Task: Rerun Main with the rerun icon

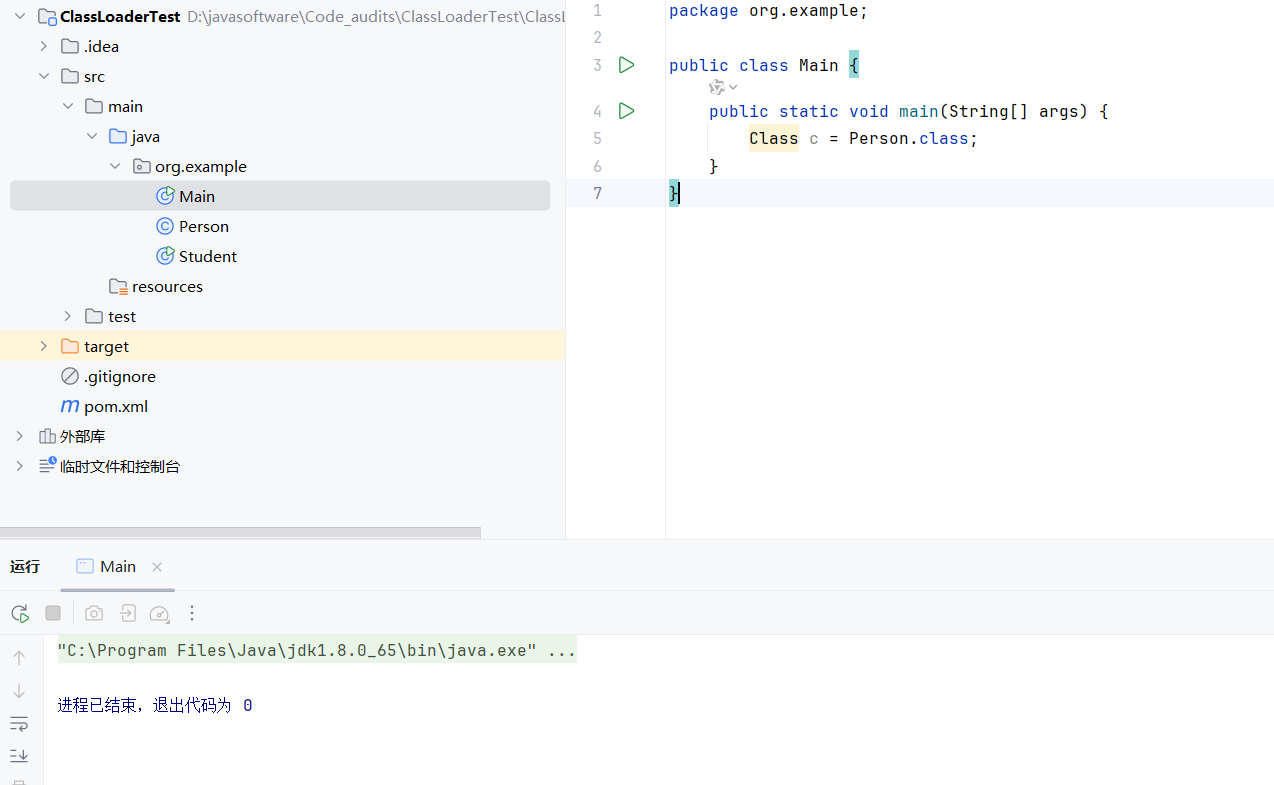Action: click(x=20, y=613)
